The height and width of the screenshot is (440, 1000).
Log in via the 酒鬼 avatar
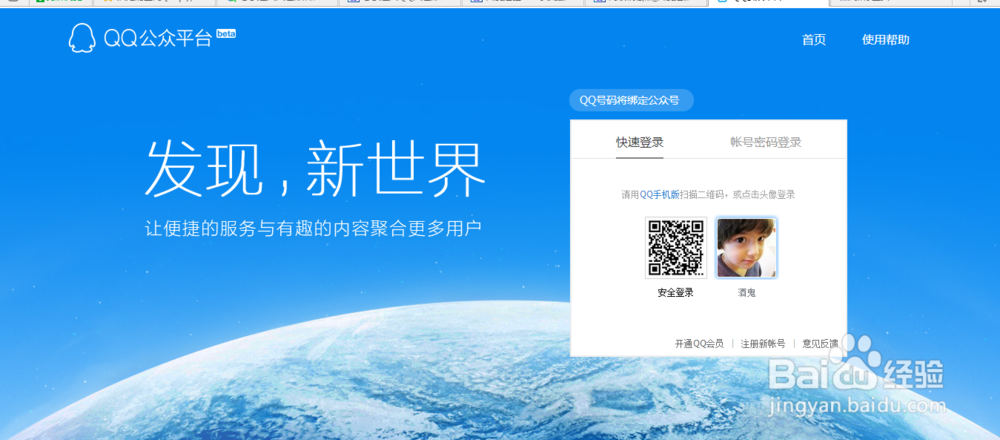pos(746,247)
